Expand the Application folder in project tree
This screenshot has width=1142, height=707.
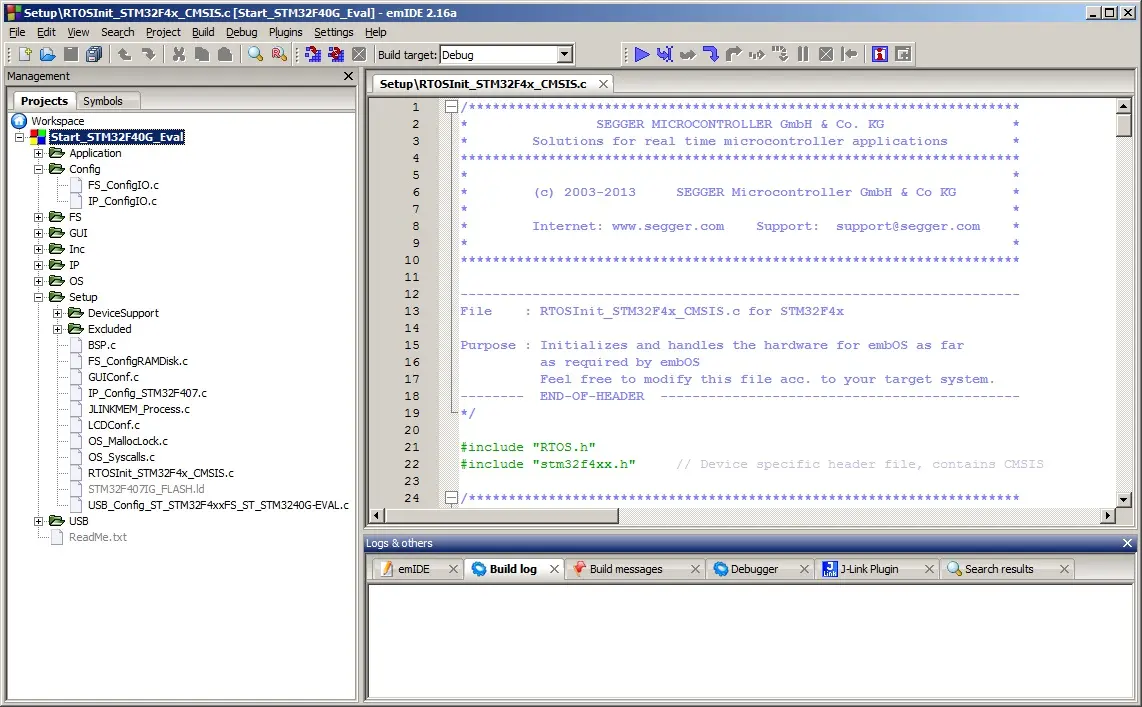pyautogui.click(x=39, y=153)
